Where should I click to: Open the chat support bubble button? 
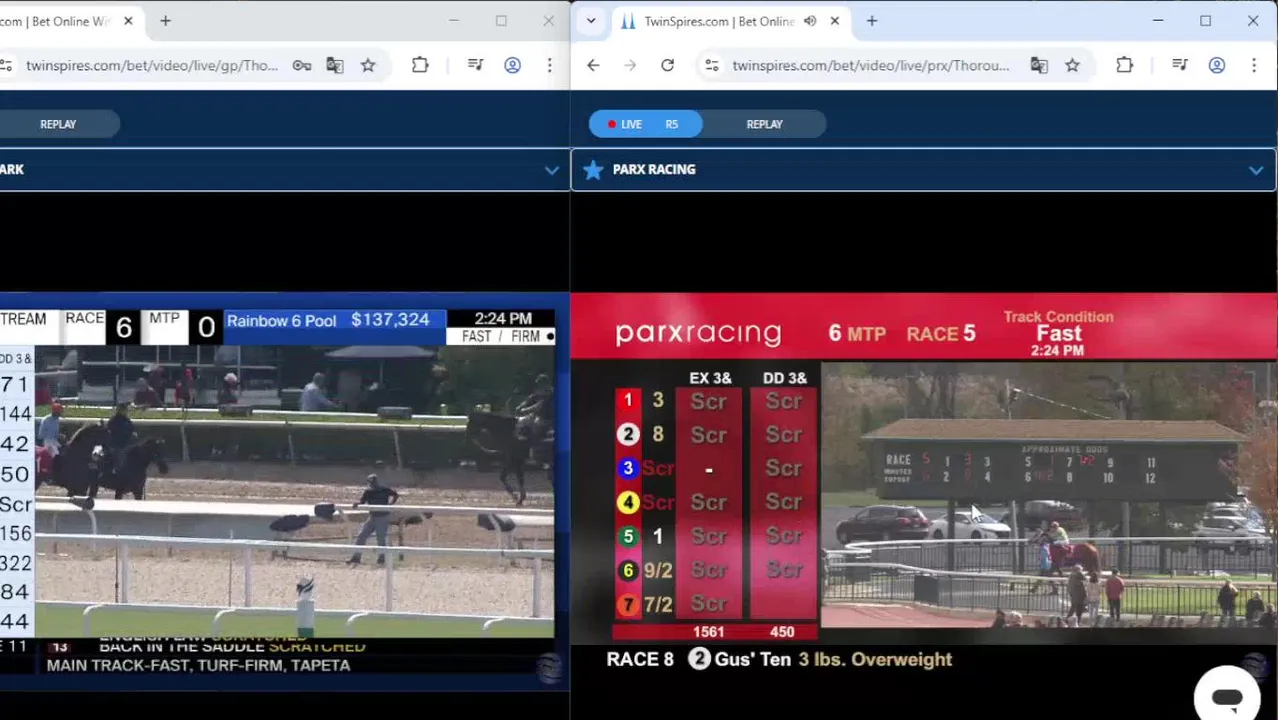tap(1227, 696)
